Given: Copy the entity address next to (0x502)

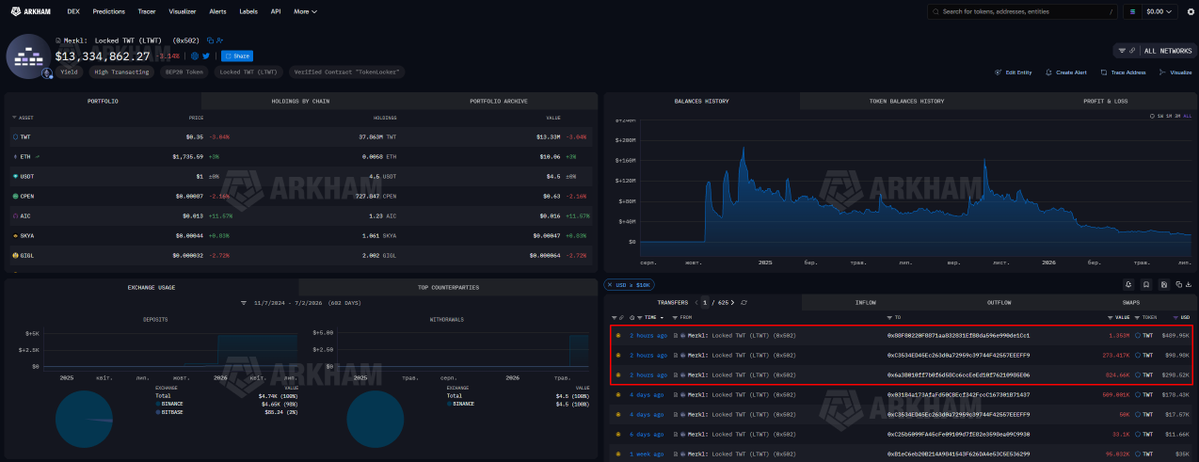Looking at the screenshot, I should click(210, 41).
